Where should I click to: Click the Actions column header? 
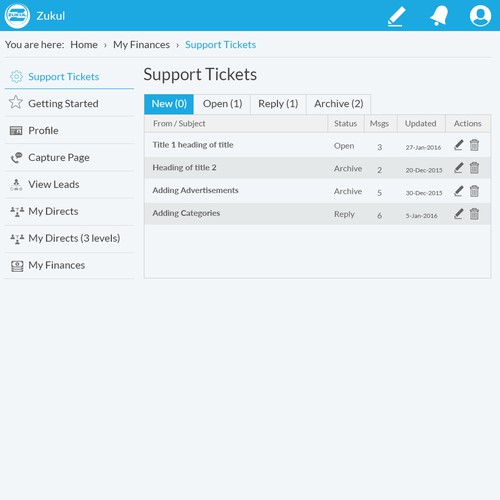tap(467, 124)
